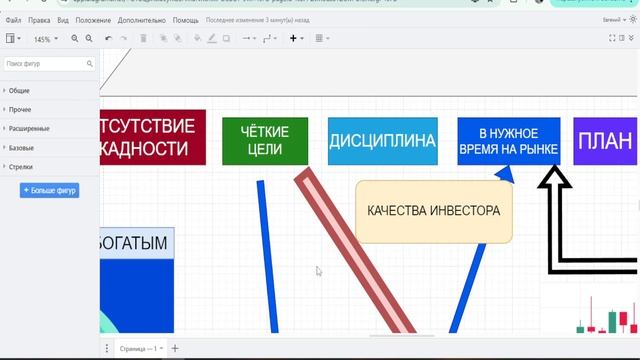Open the table insert dropdown

[x=322, y=38]
